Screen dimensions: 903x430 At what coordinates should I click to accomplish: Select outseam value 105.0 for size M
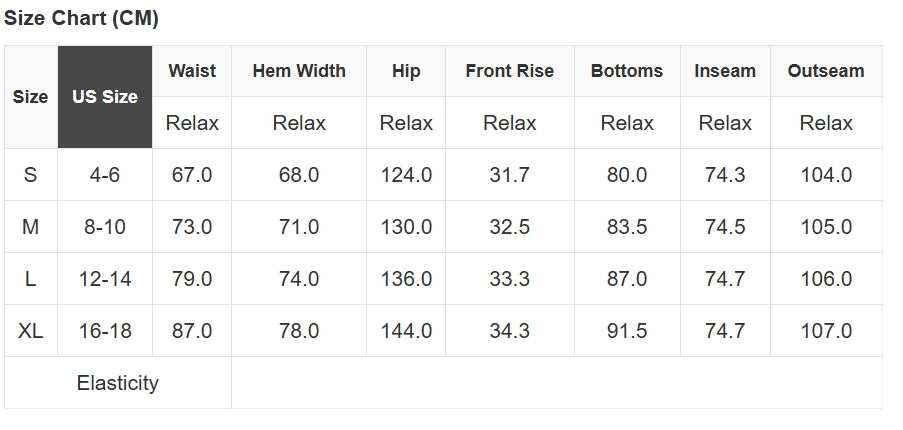(826, 227)
